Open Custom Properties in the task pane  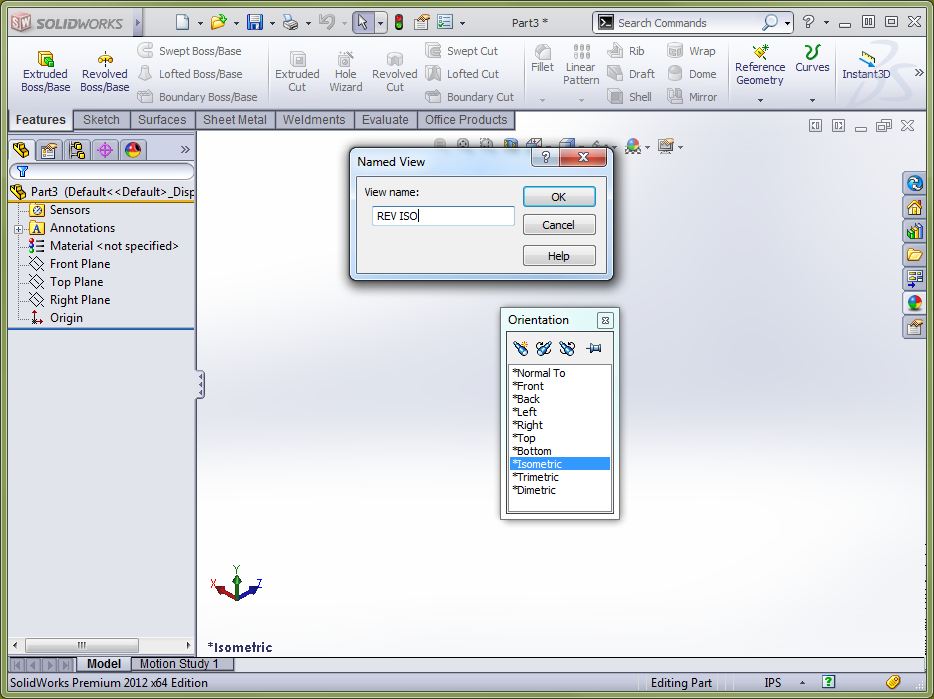pyautogui.click(x=914, y=327)
